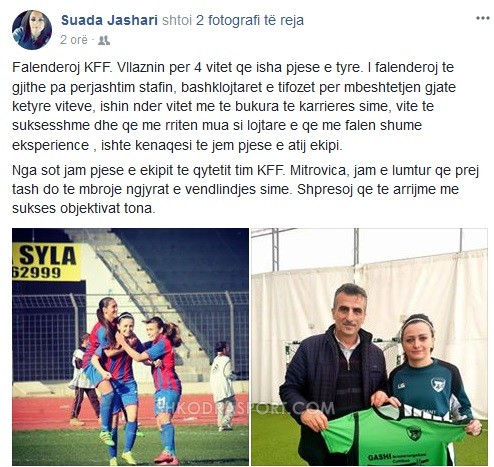Open the "2 fotografi të reja" link
The image size is (494, 467).
250,20
